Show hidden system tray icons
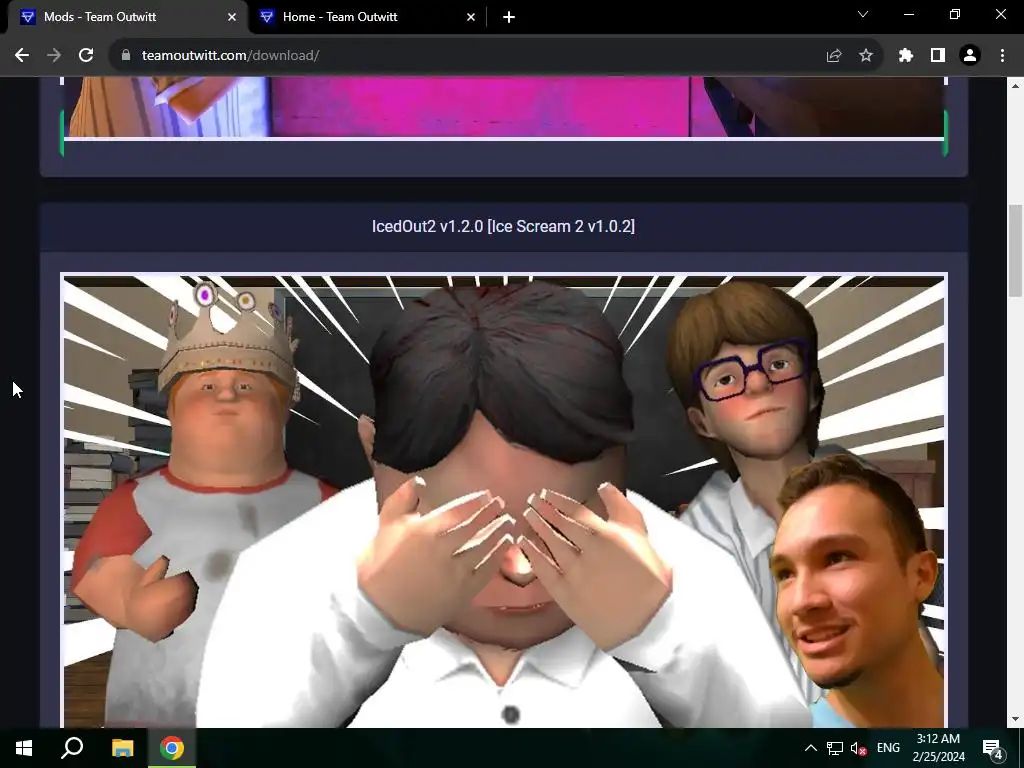 (810, 748)
